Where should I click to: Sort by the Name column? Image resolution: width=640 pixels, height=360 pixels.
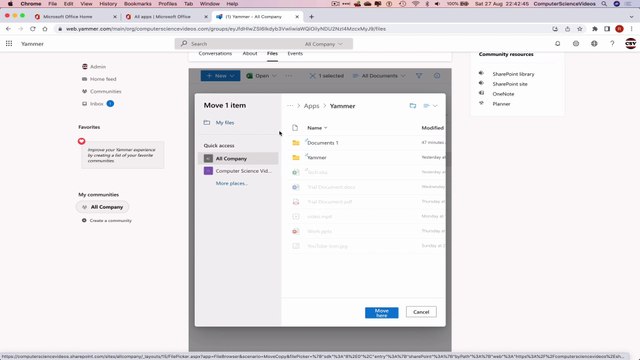(x=317, y=128)
